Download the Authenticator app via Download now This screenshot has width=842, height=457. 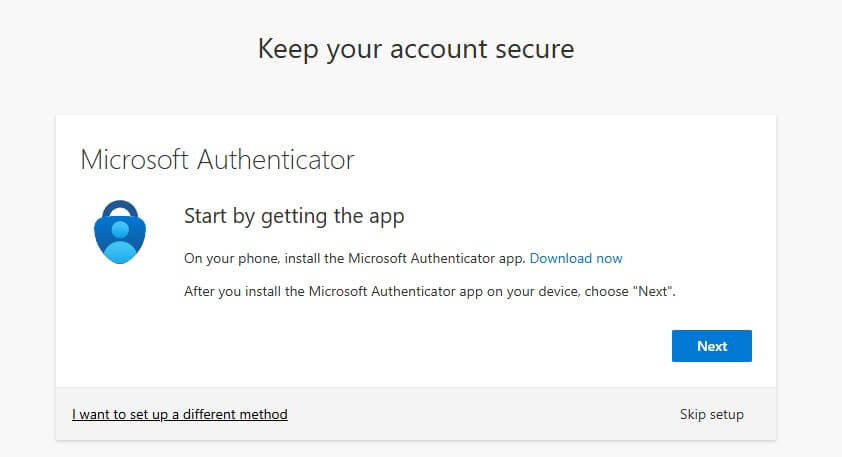coord(576,258)
